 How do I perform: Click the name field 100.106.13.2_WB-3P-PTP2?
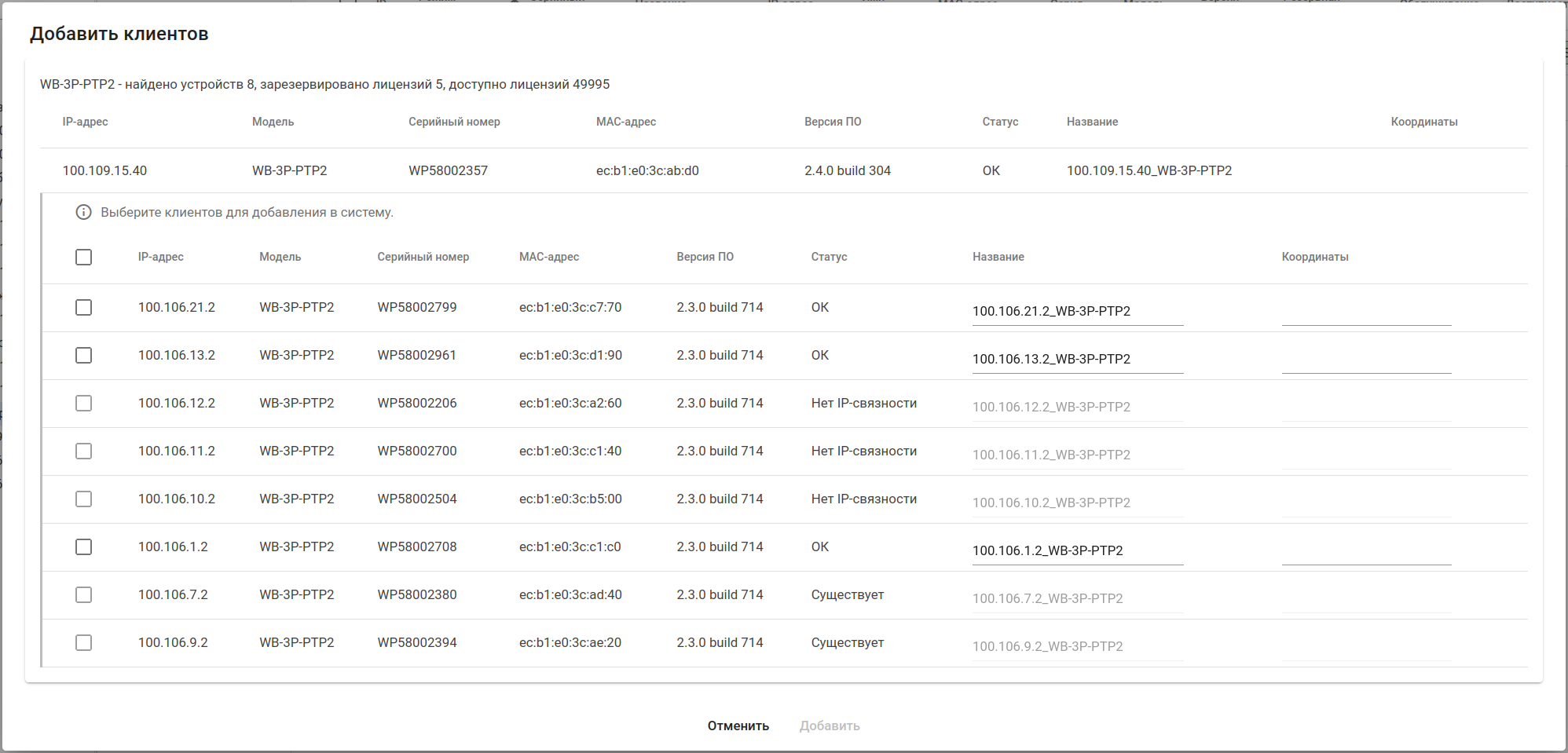pyautogui.click(x=1077, y=359)
